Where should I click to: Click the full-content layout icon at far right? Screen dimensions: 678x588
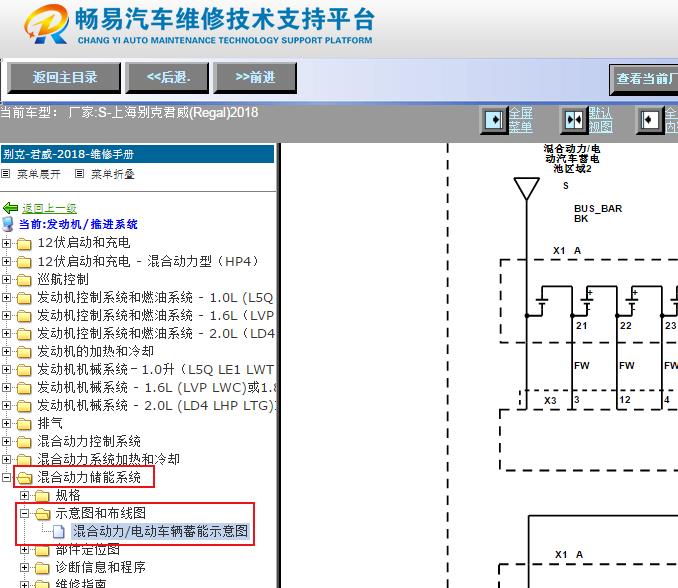coord(649,120)
